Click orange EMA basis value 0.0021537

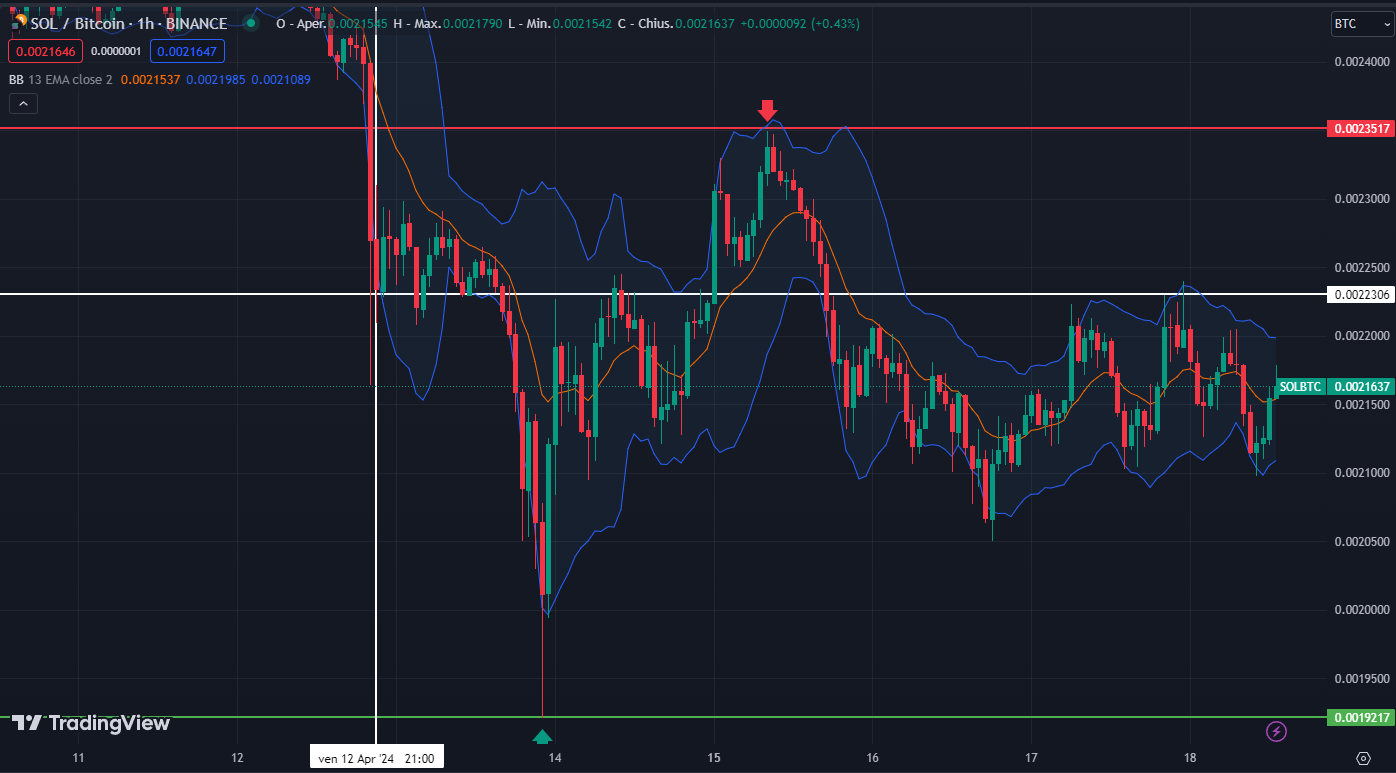click(150, 79)
